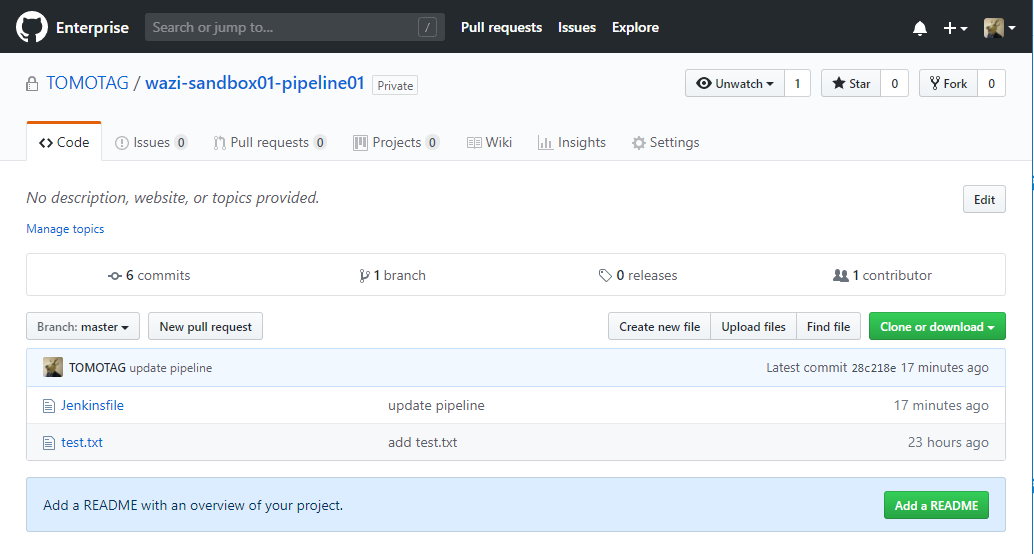View the 1 branch list

(392, 275)
